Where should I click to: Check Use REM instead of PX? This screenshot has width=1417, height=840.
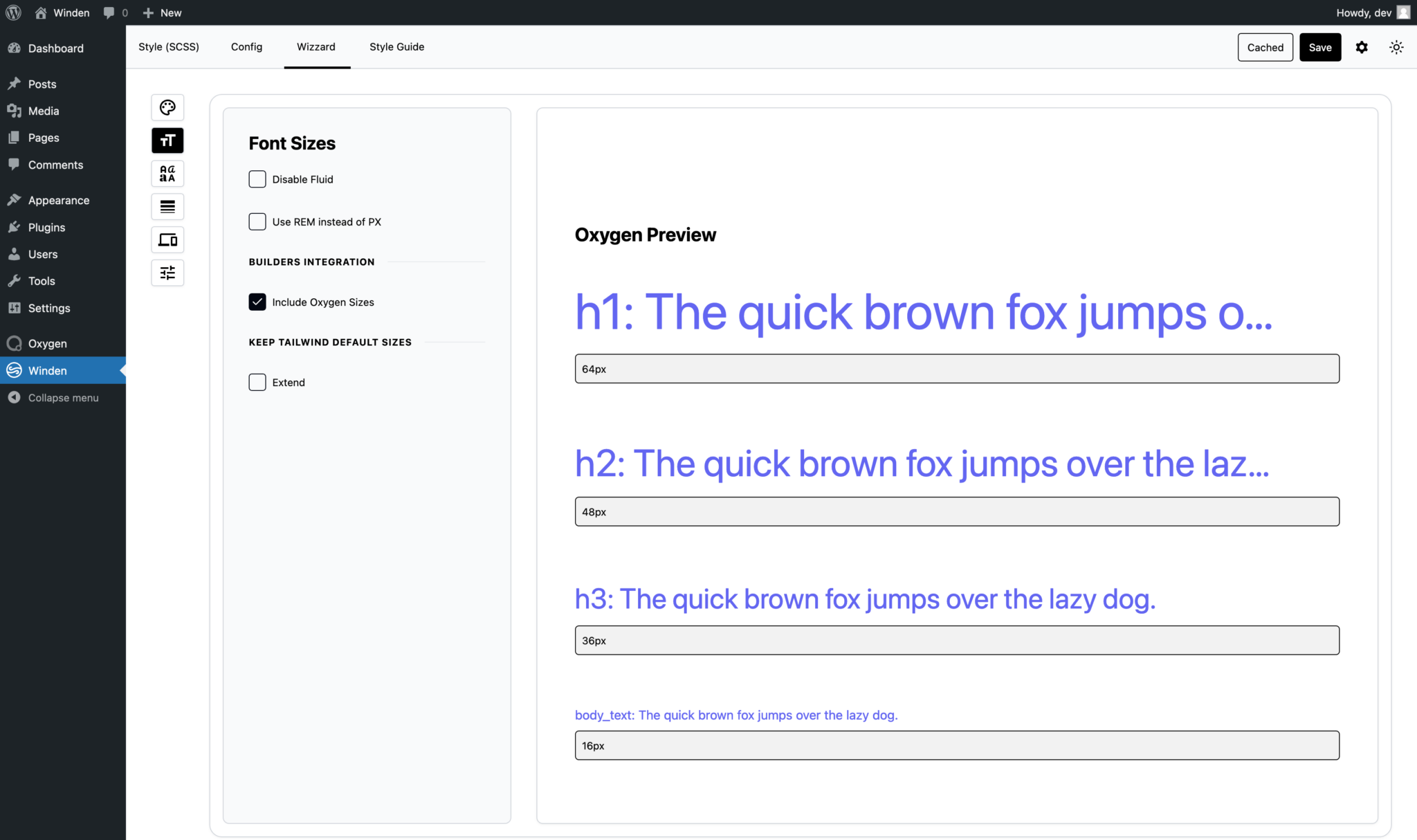tap(257, 221)
